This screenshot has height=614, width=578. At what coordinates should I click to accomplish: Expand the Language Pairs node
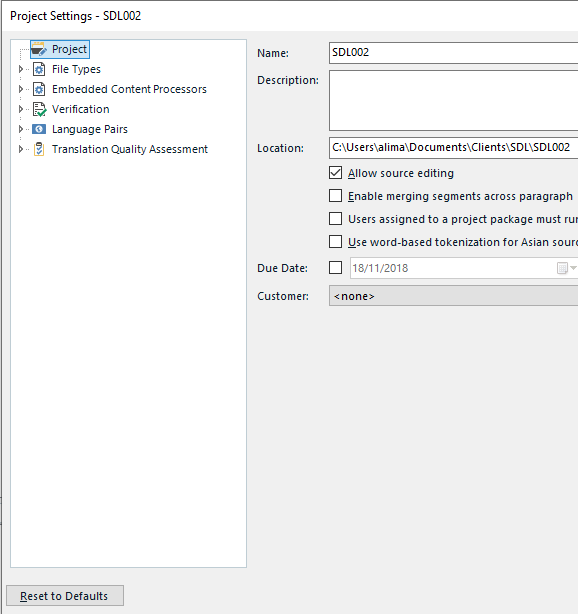pyautogui.click(x=21, y=129)
